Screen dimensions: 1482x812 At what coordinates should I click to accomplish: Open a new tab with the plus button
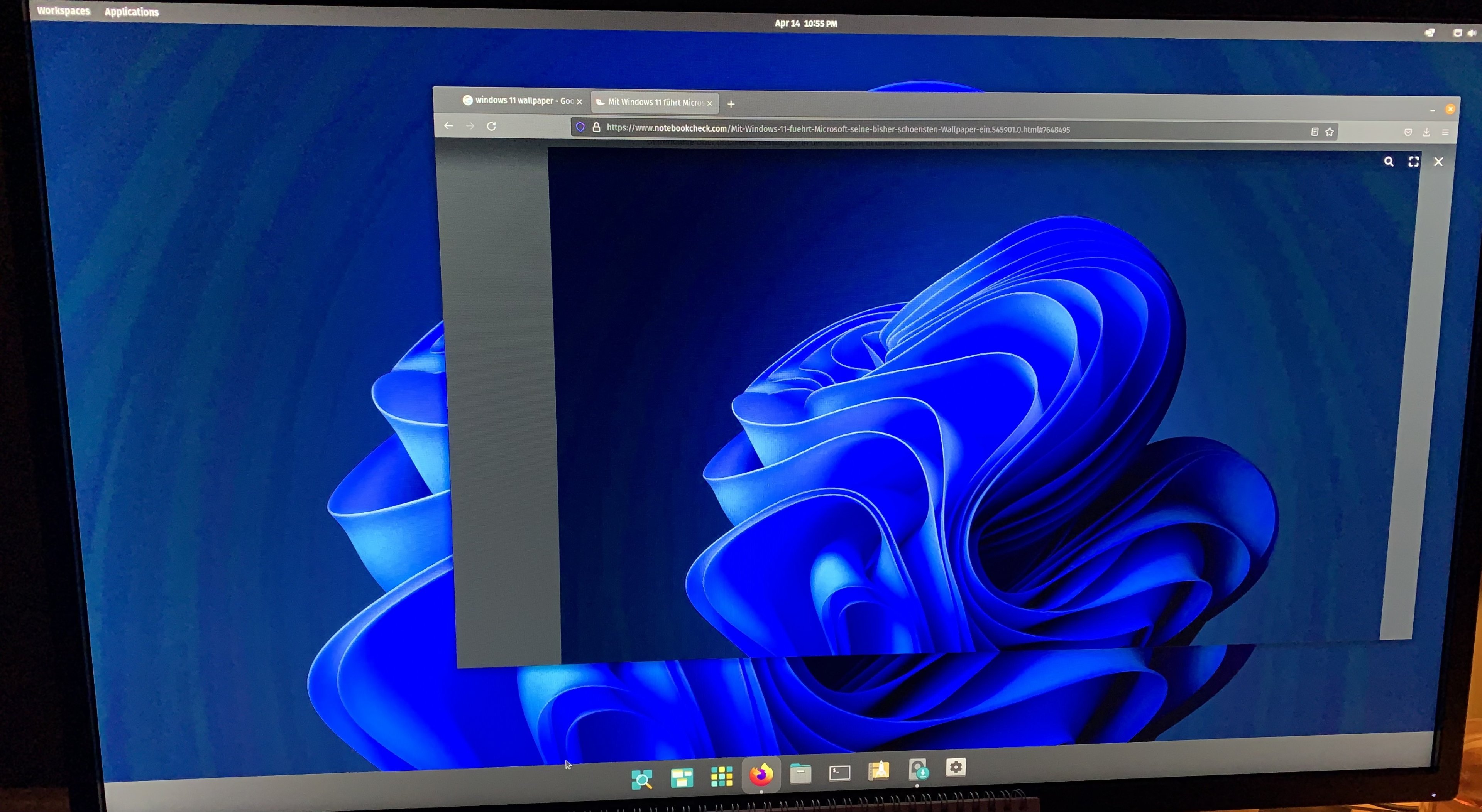tap(731, 104)
